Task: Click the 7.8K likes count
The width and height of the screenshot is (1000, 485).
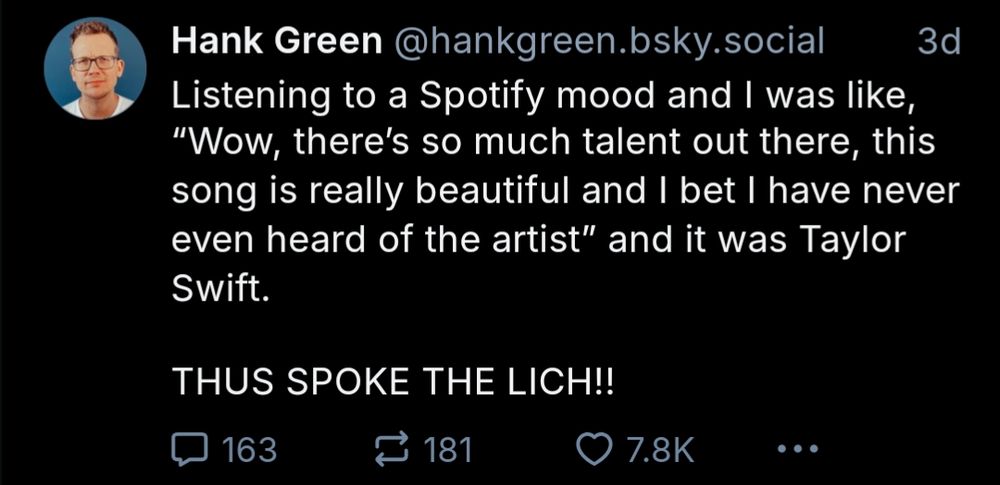Action: point(659,449)
